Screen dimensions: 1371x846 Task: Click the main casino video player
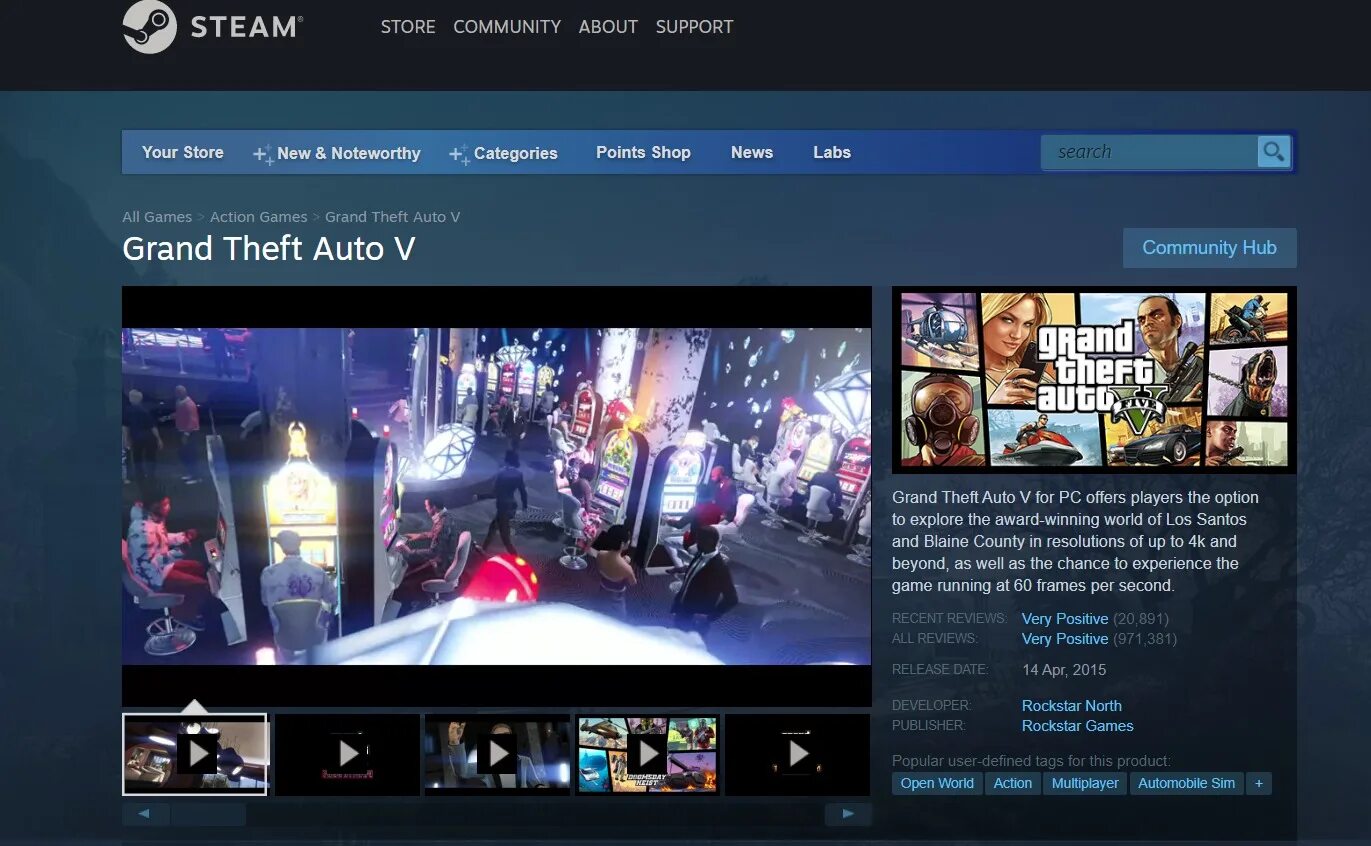tap(497, 497)
